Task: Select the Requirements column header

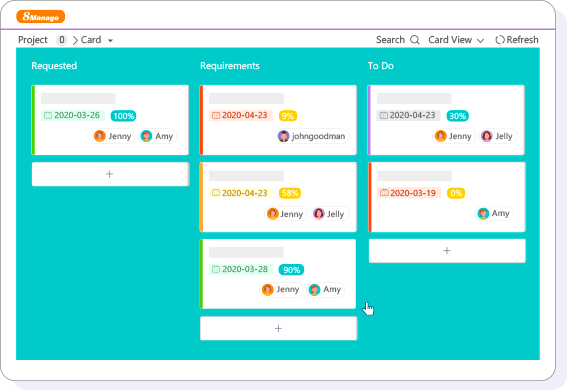Action: tap(230, 66)
